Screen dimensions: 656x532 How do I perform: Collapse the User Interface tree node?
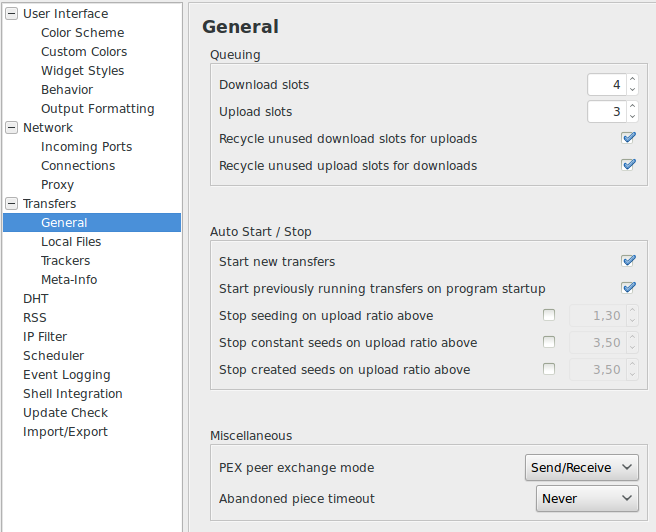pos(11,14)
